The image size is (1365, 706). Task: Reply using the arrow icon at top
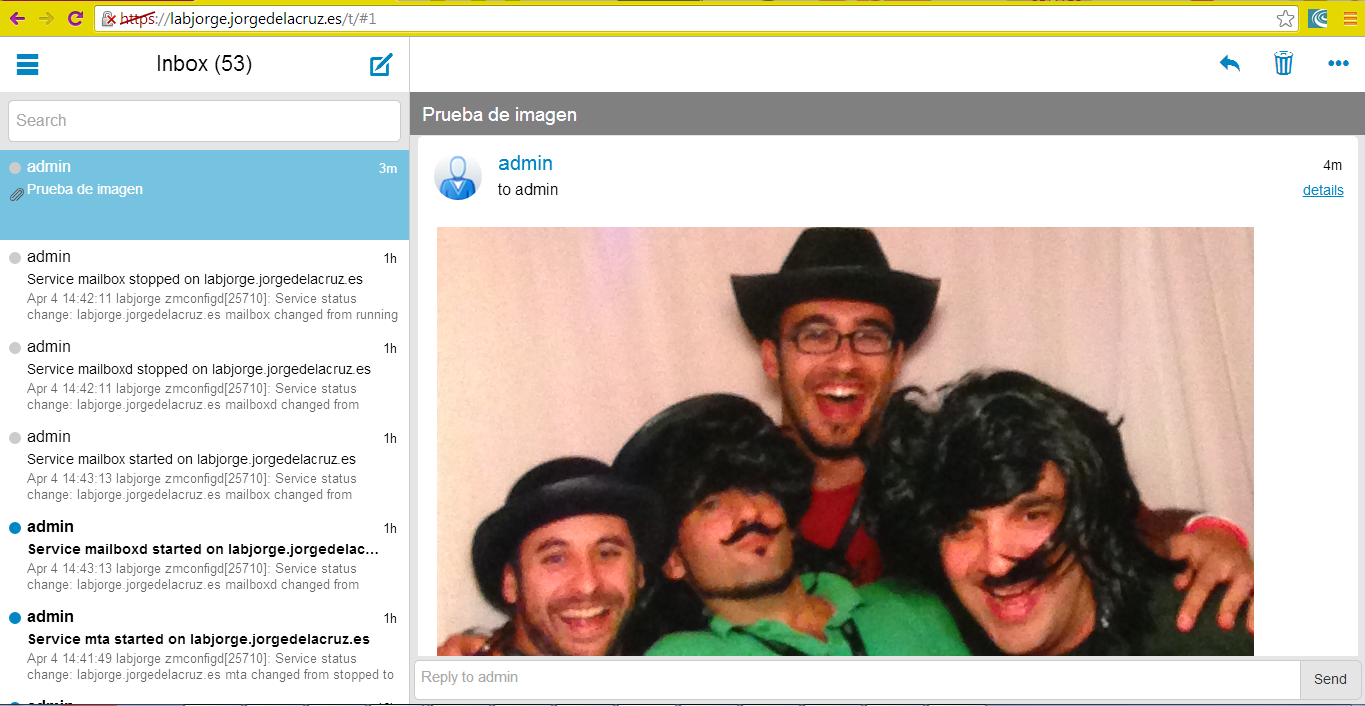[1229, 64]
